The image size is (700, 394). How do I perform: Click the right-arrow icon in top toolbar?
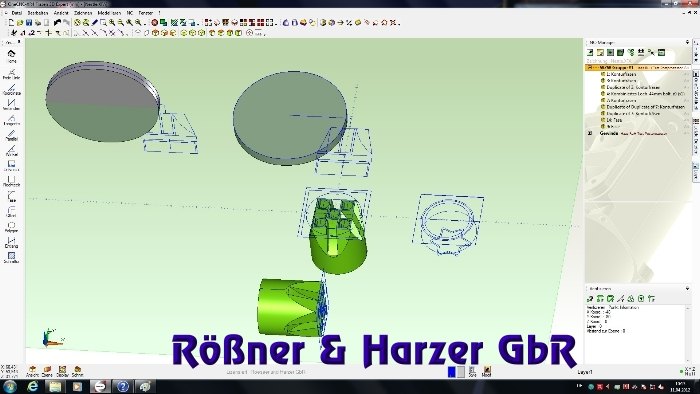click(341, 22)
